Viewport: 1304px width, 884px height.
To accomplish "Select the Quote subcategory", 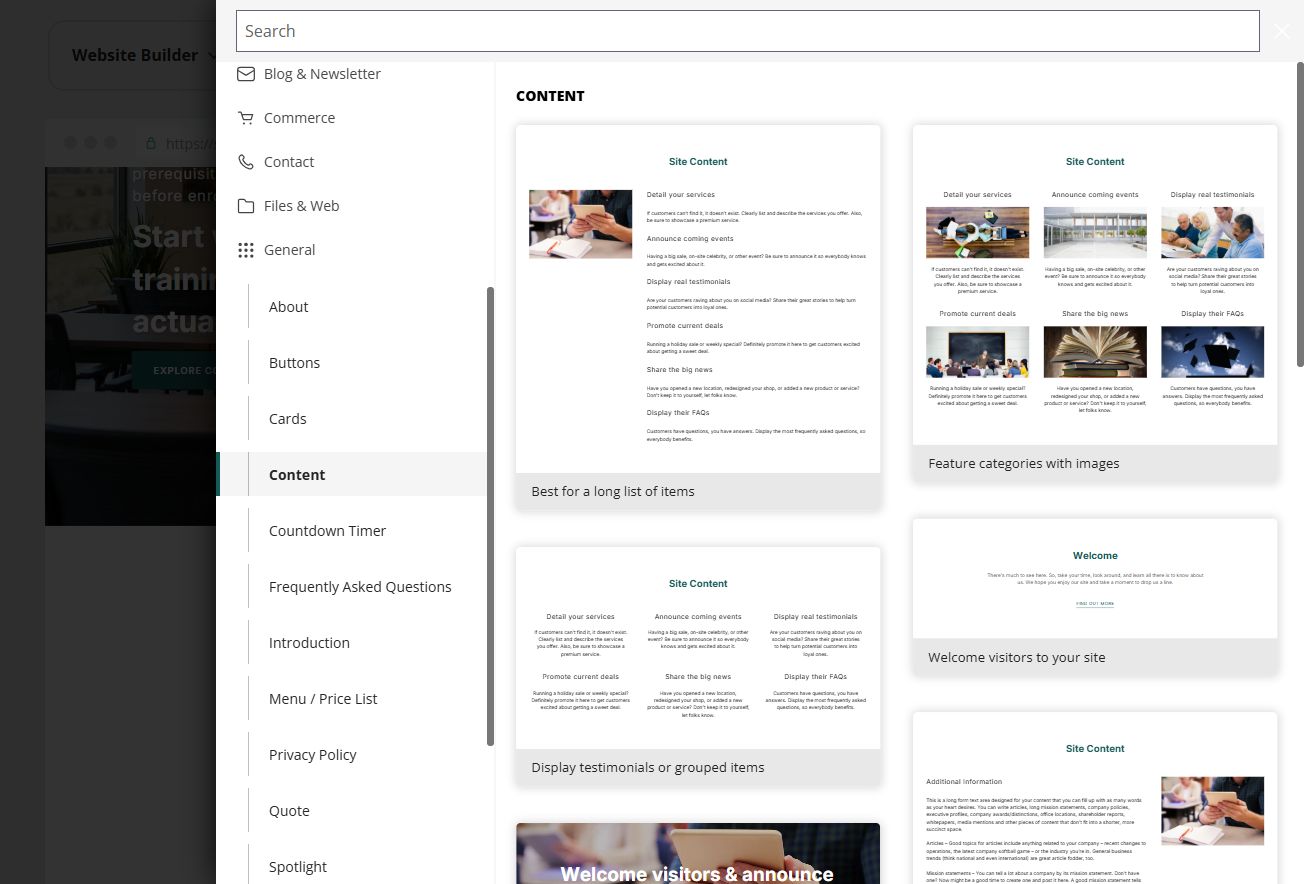I will pyautogui.click(x=351, y=811).
